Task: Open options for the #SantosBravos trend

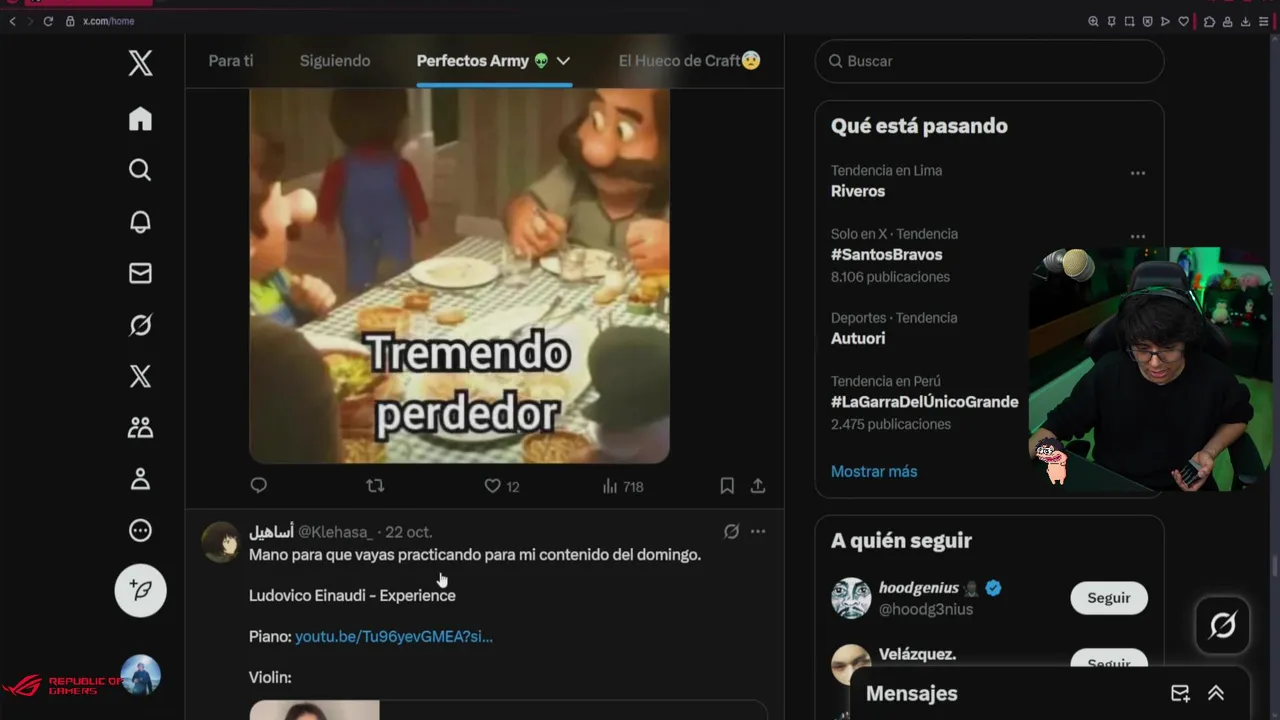Action: point(1137,237)
